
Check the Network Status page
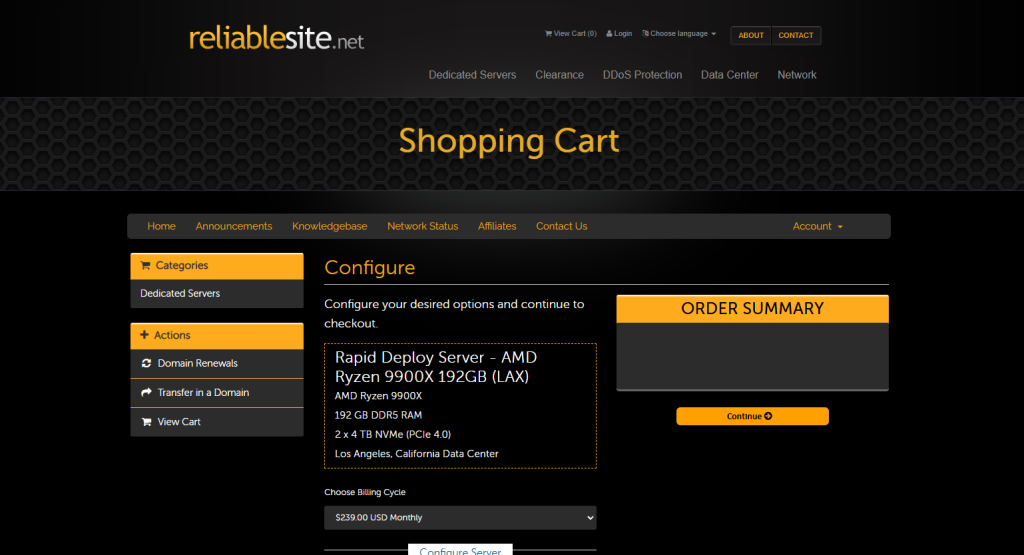tap(423, 226)
